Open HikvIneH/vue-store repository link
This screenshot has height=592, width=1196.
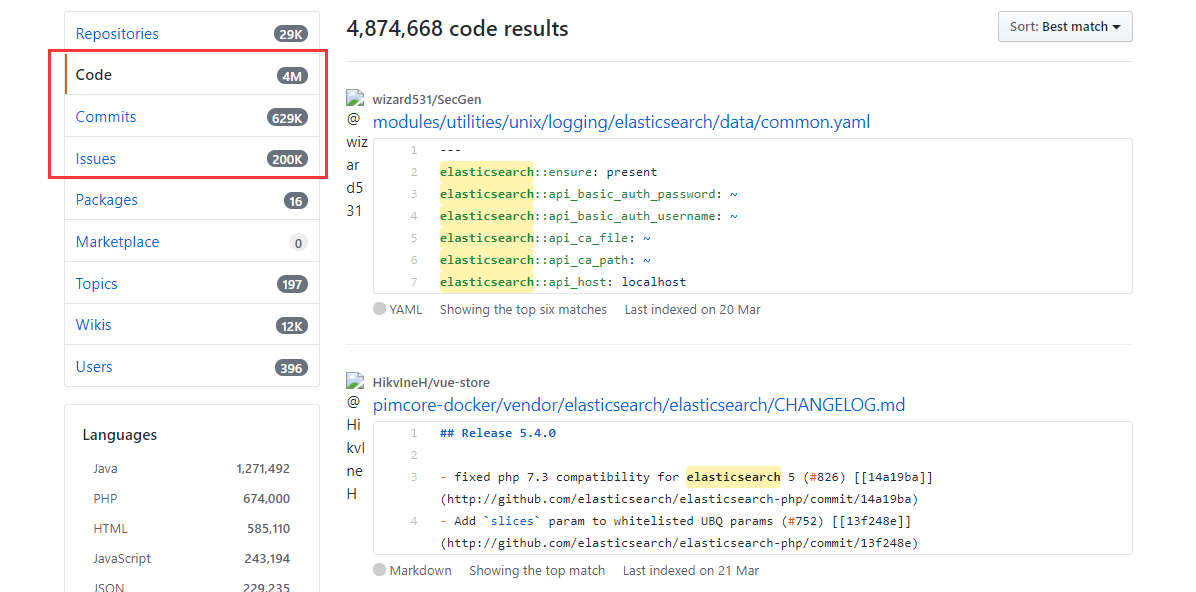[x=431, y=383]
